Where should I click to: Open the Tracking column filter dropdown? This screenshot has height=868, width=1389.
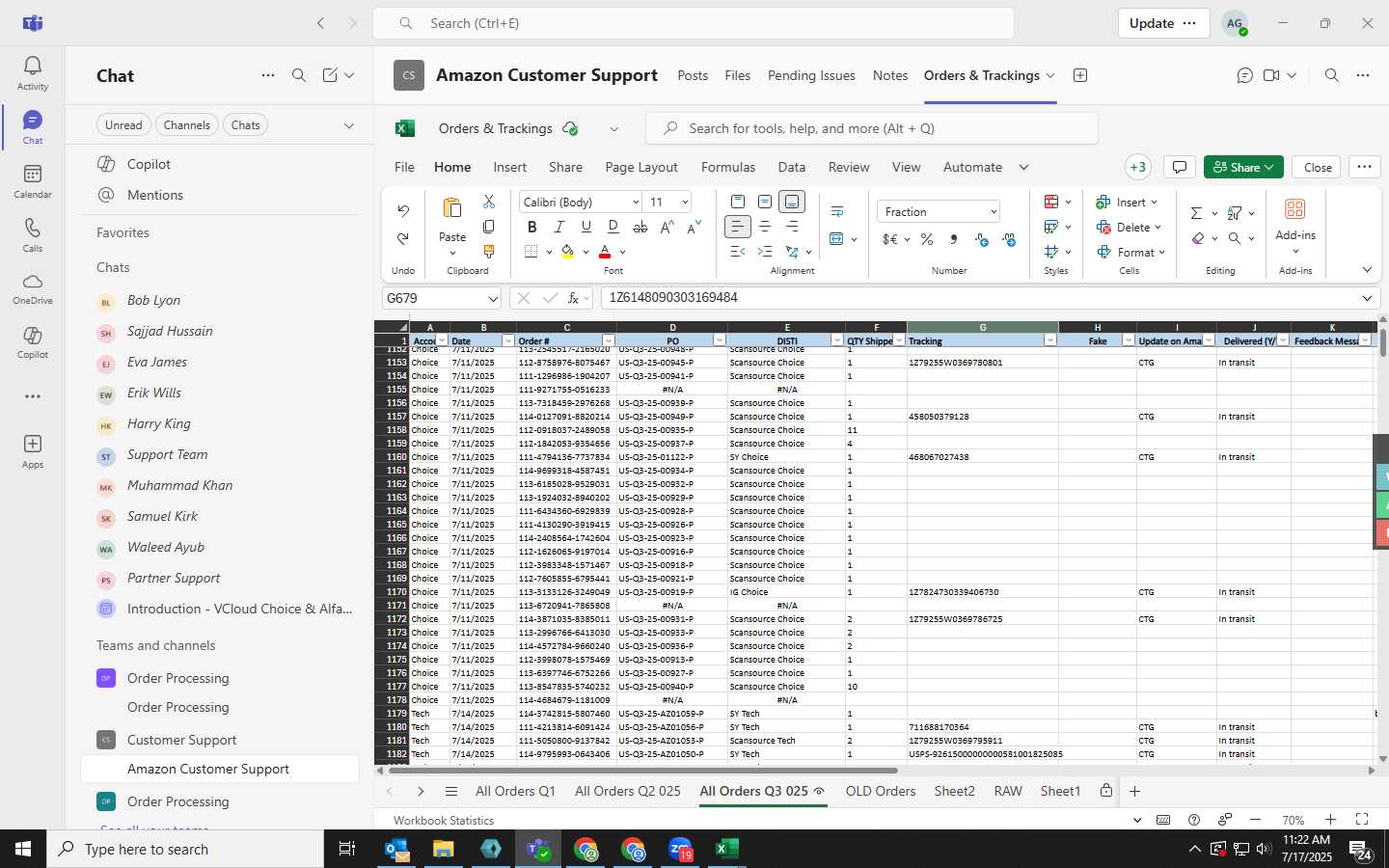pyautogui.click(x=1049, y=340)
